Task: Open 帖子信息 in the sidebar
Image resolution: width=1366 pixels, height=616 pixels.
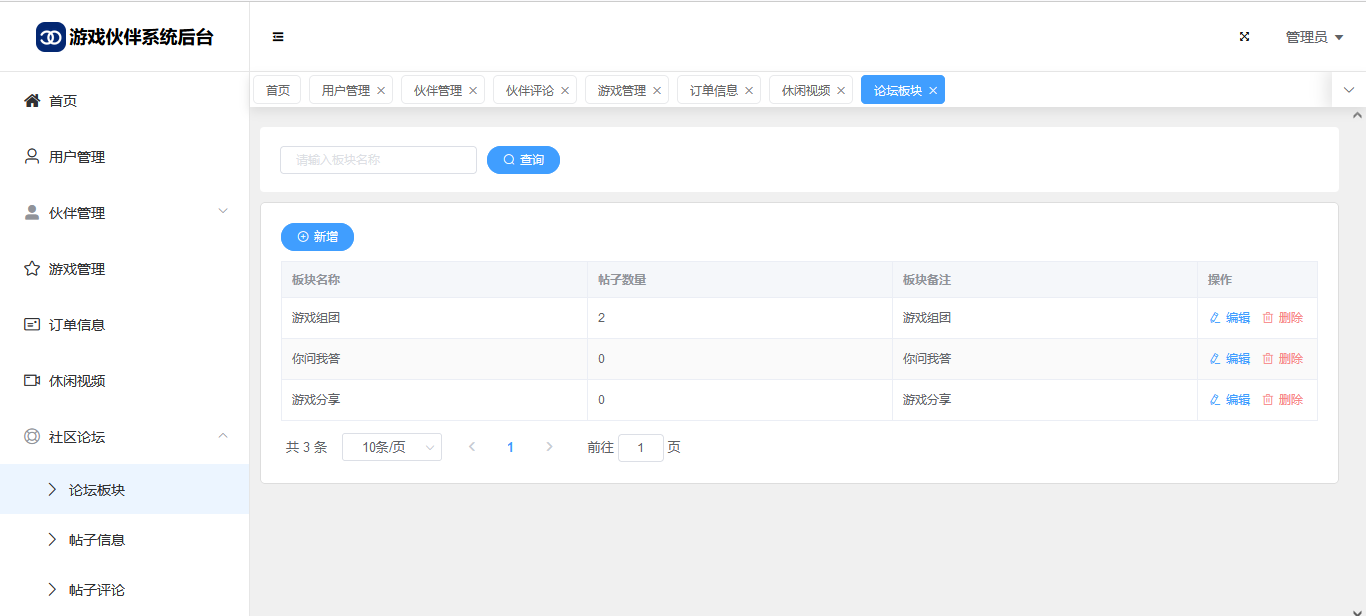Action: point(97,540)
